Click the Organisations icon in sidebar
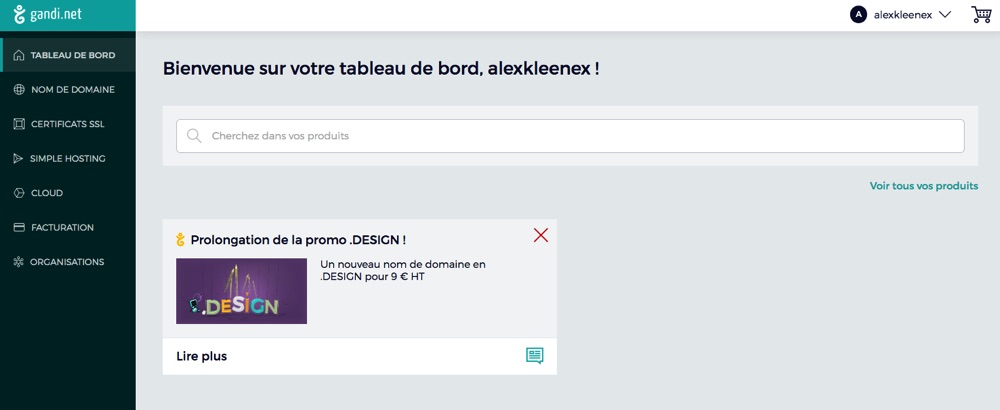The width and height of the screenshot is (1000, 410). pyautogui.click(x=18, y=262)
